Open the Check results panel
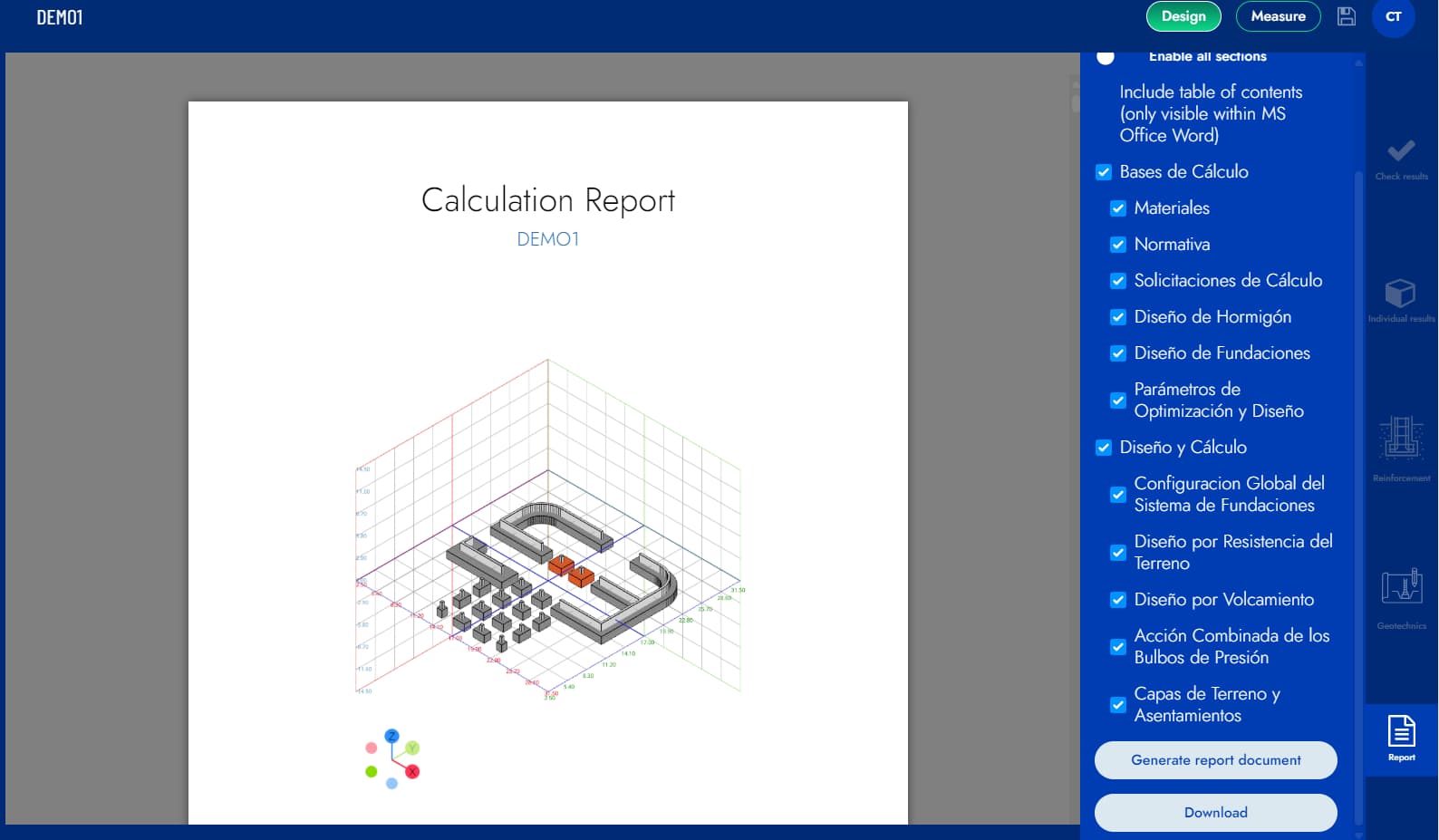The width and height of the screenshot is (1439, 840). (1401, 159)
